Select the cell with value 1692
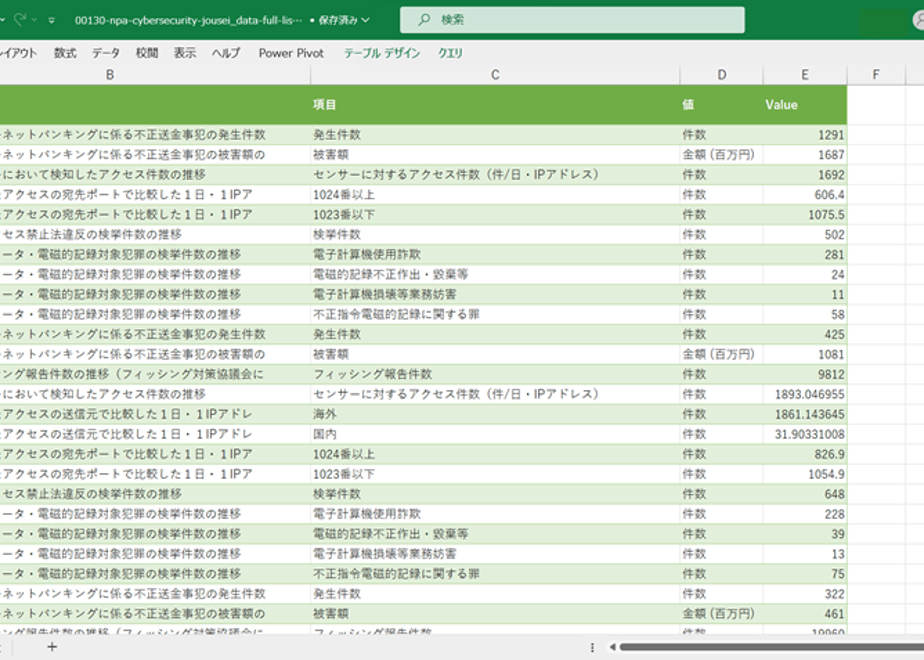 click(805, 175)
